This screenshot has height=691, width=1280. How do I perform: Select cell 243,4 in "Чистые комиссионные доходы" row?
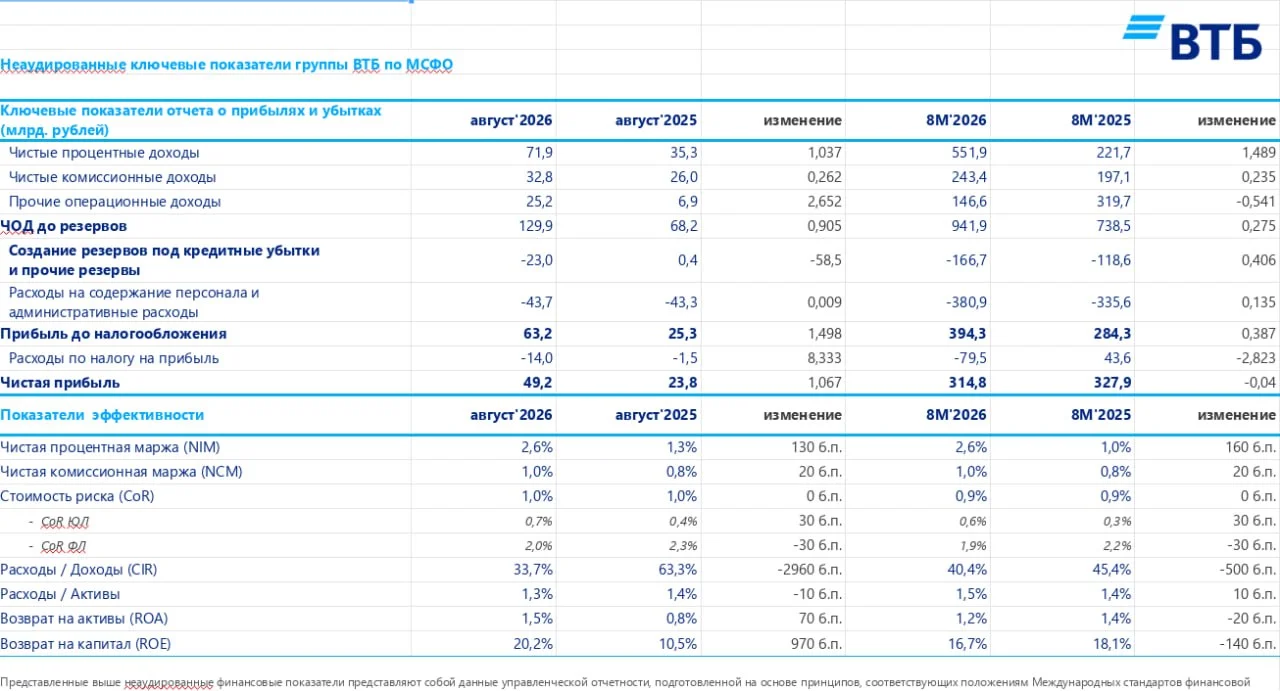click(967, 177)
